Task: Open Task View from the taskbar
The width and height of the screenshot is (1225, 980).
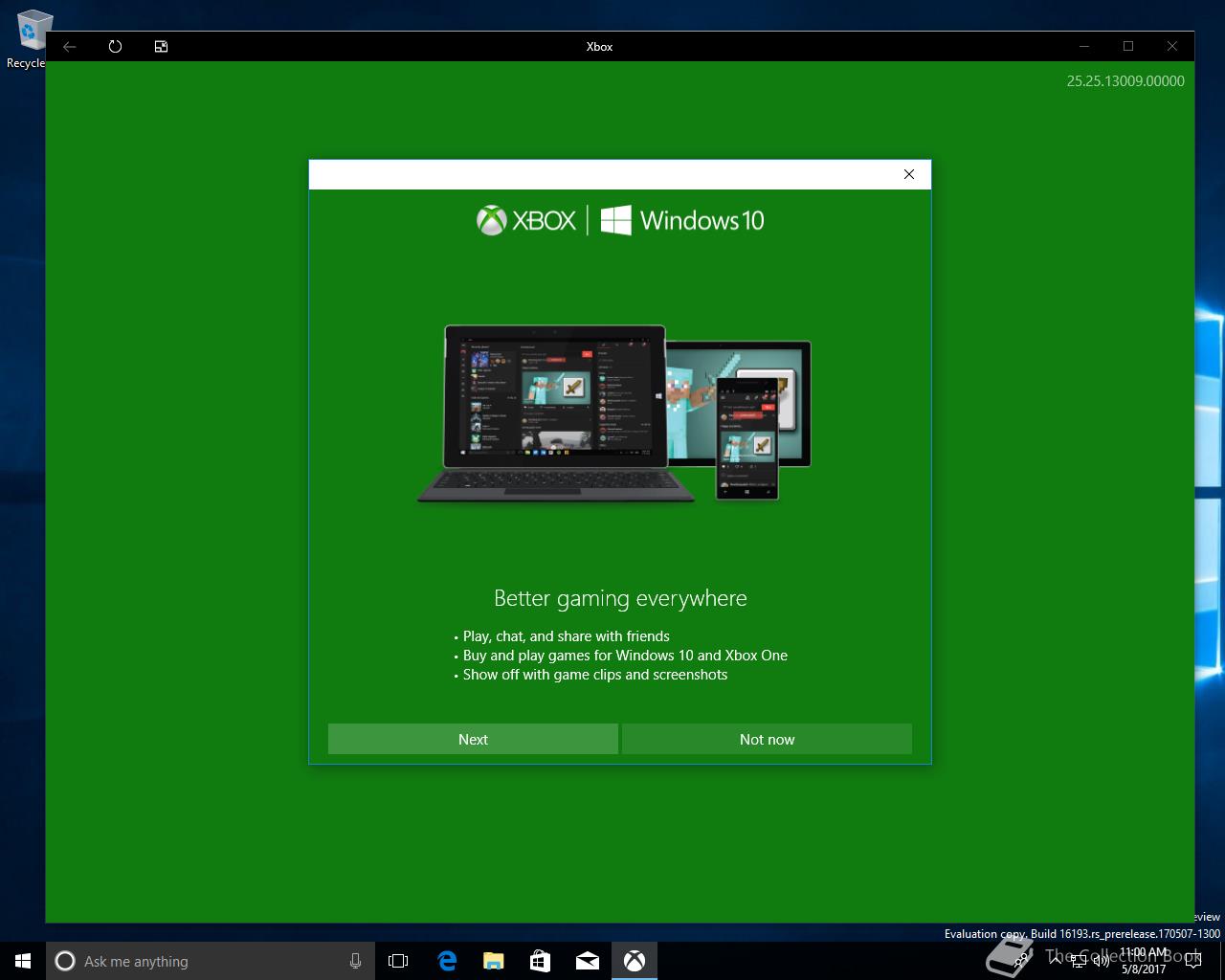Action: click(x=398, y=961)
